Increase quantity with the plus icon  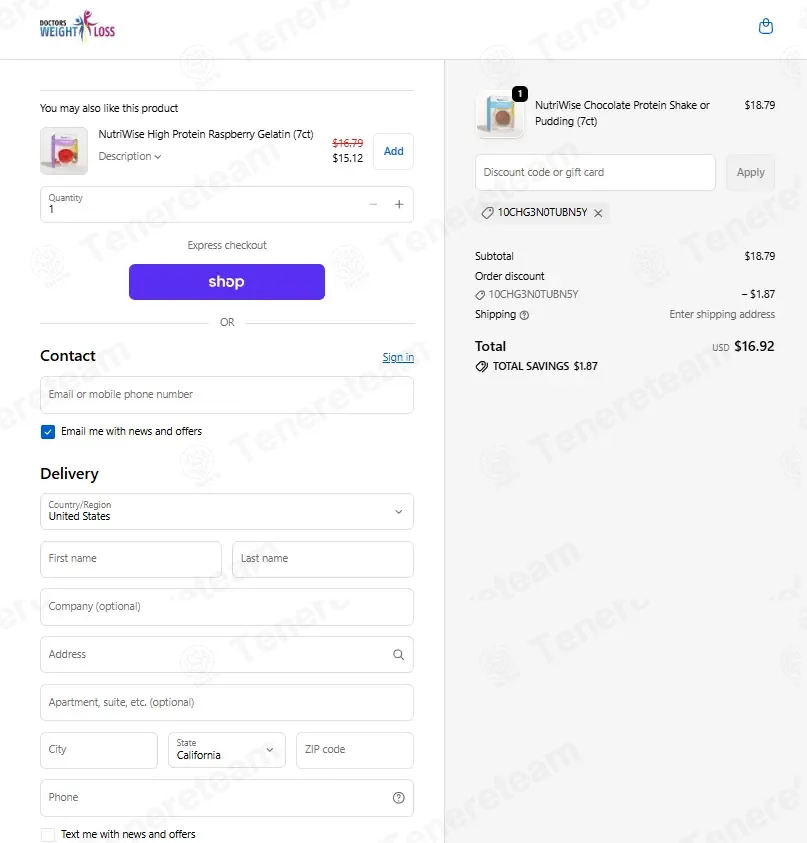399,204
